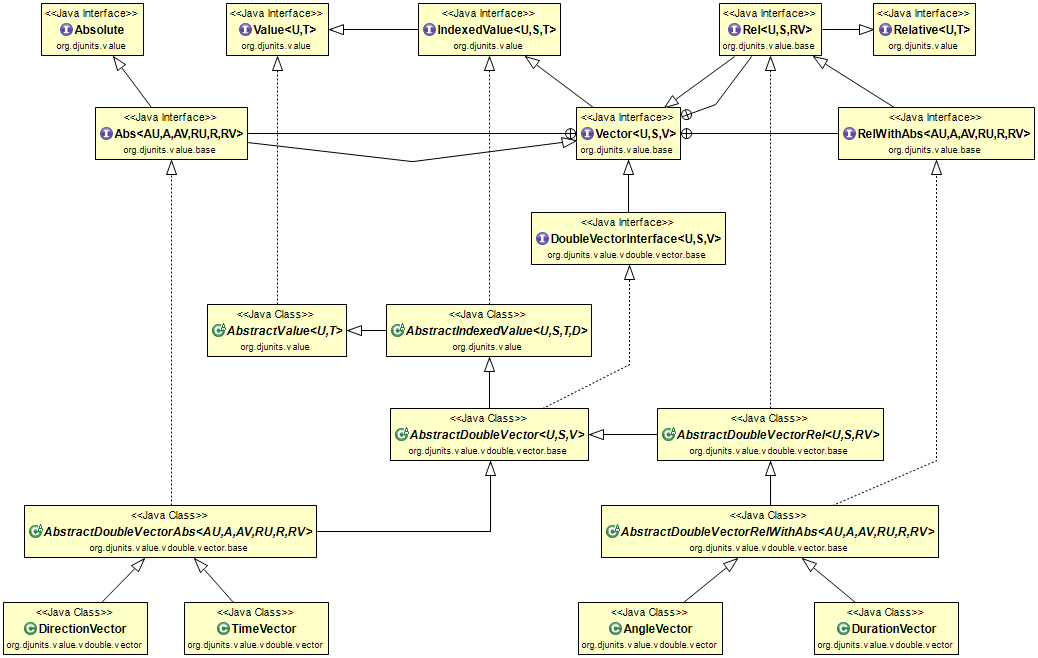The image size is (1038, 658).
Task: Click the abstract class icon of AbstractValue<U,T>
Action: click(218, 331)
